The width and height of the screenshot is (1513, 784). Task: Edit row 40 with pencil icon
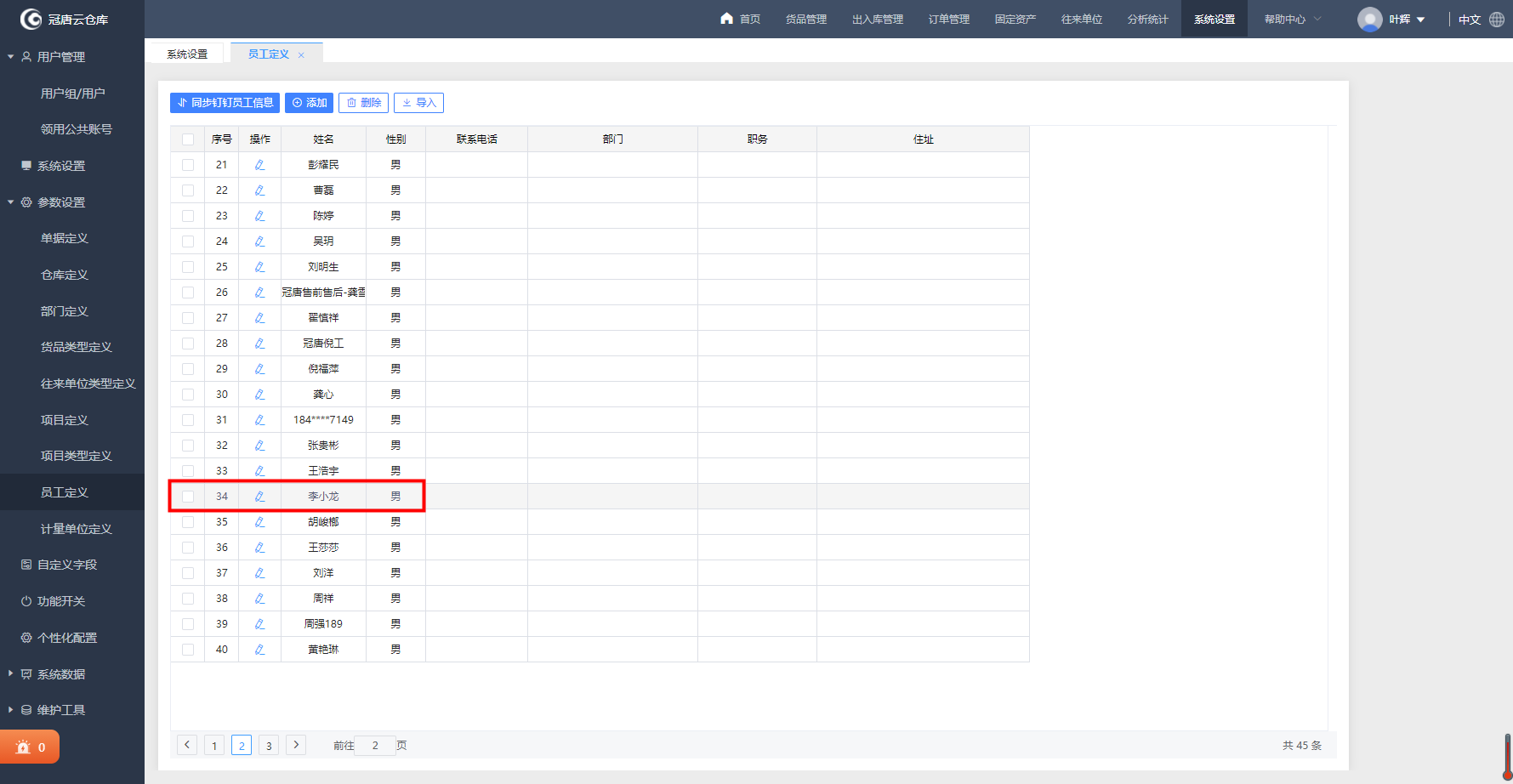259,650
